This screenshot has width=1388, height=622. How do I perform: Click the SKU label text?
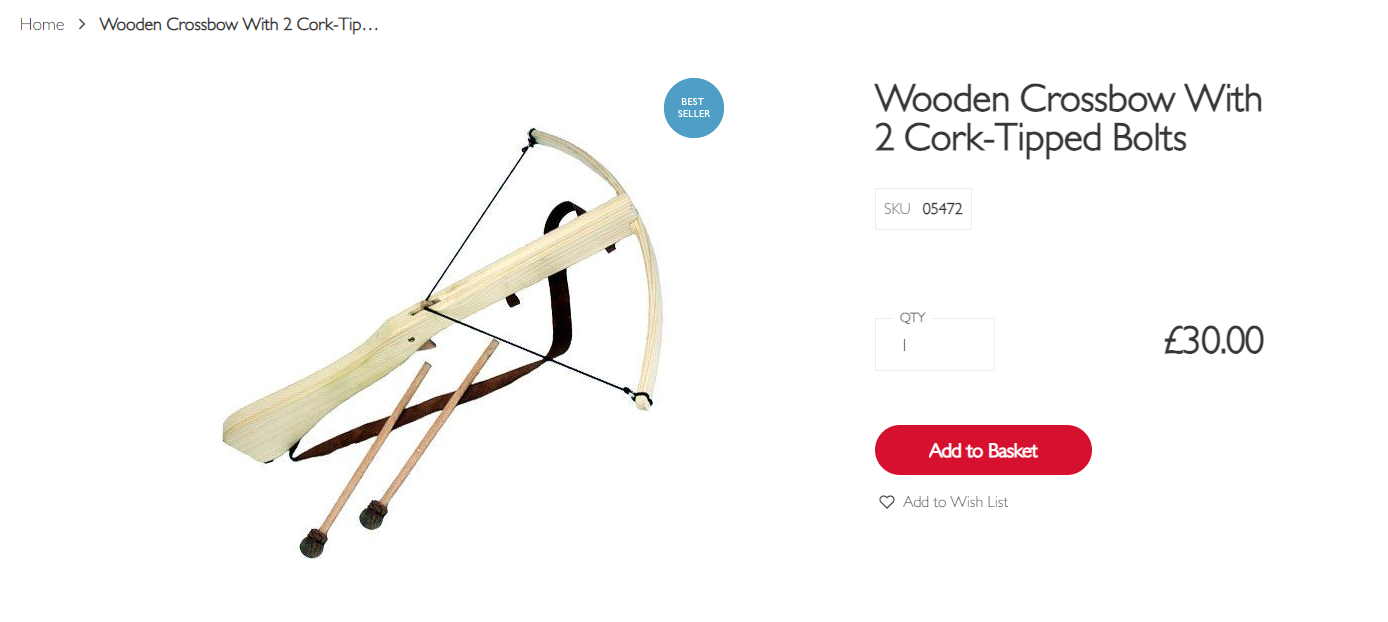pos(897,209)
